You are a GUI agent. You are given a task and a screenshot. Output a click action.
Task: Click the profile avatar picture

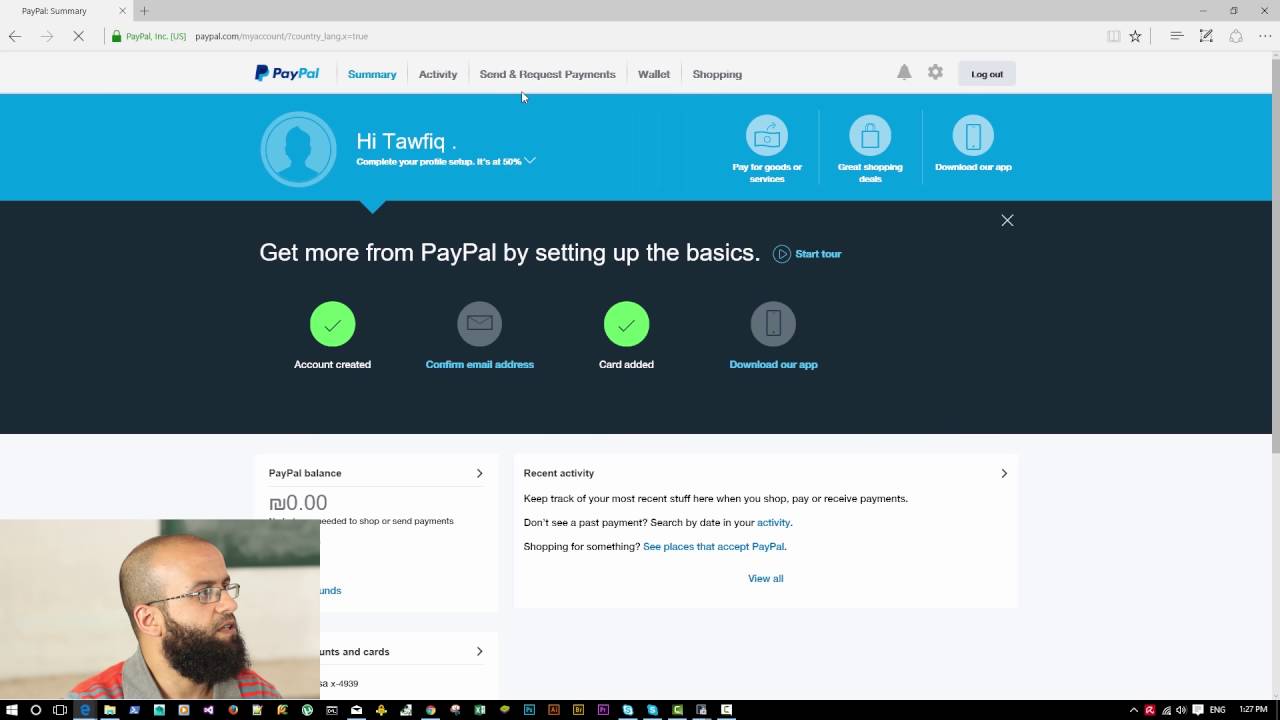298,149
